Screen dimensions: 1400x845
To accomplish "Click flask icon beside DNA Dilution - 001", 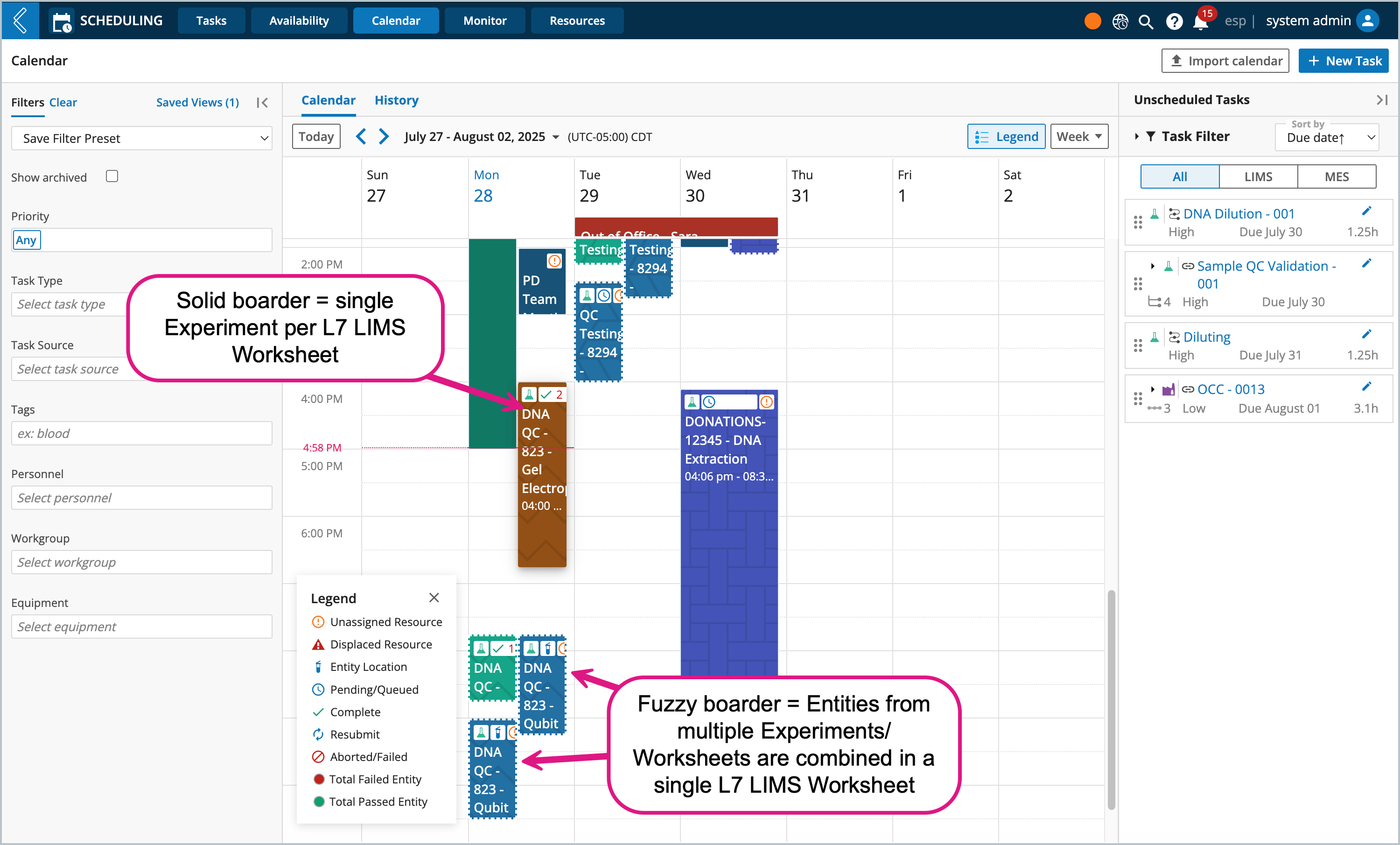I will pyautogui.click(x=1155, y=214).
